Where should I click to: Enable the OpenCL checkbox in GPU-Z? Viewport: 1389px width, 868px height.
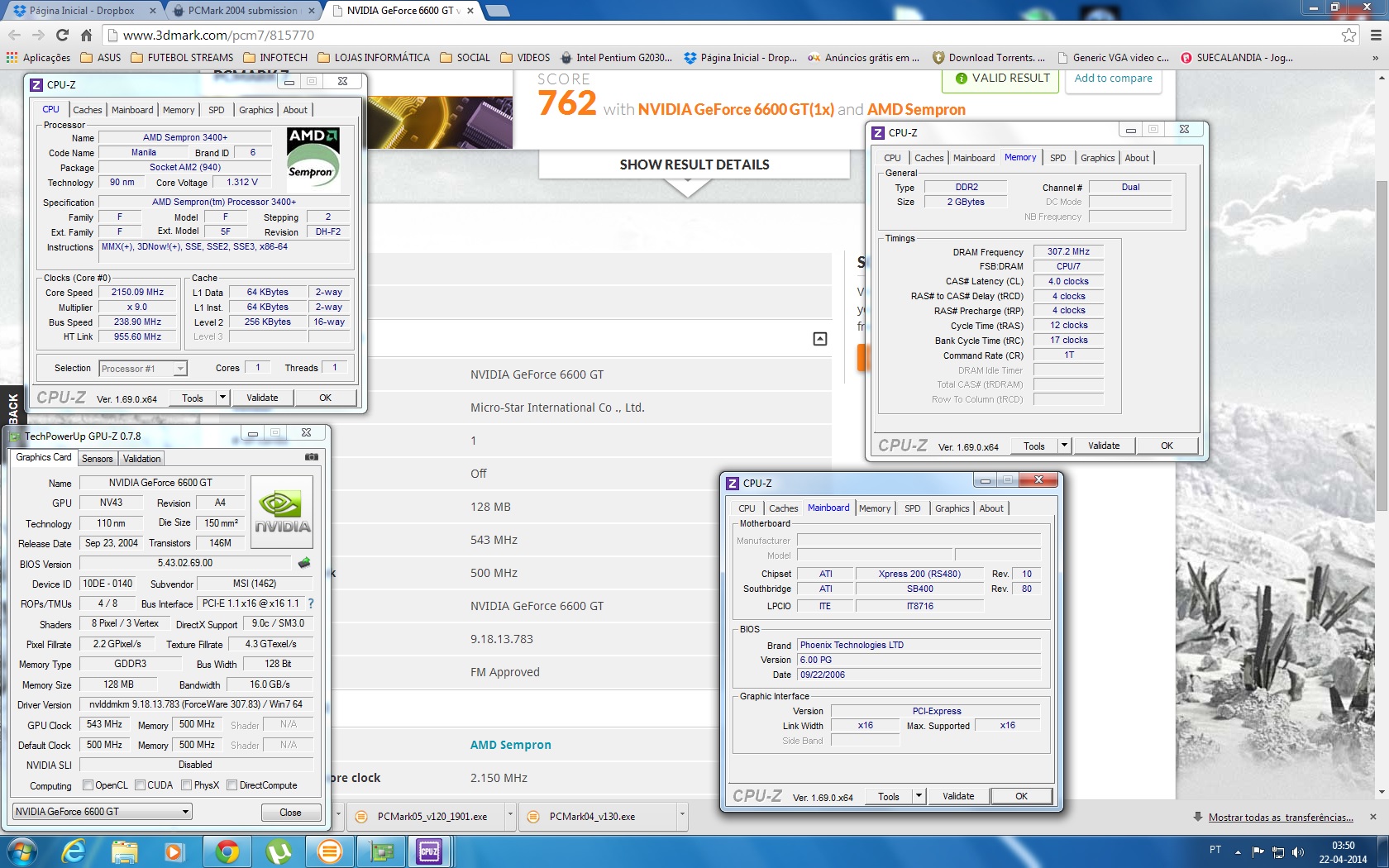click(88, 785)
